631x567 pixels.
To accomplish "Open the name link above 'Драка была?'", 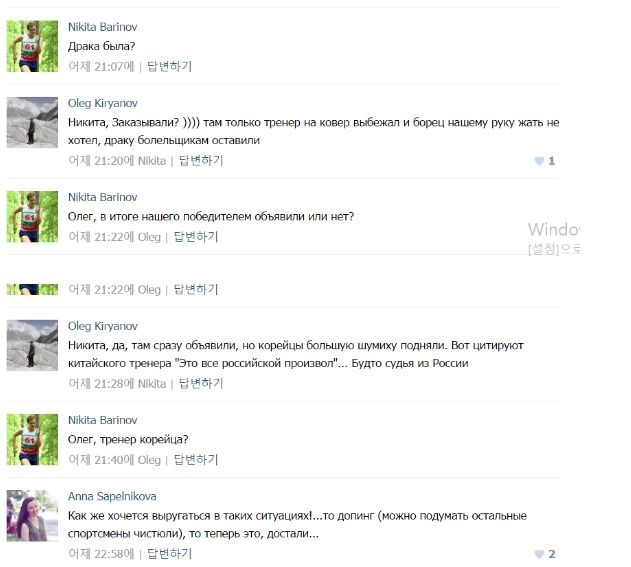I will click(x=103, y=27).
